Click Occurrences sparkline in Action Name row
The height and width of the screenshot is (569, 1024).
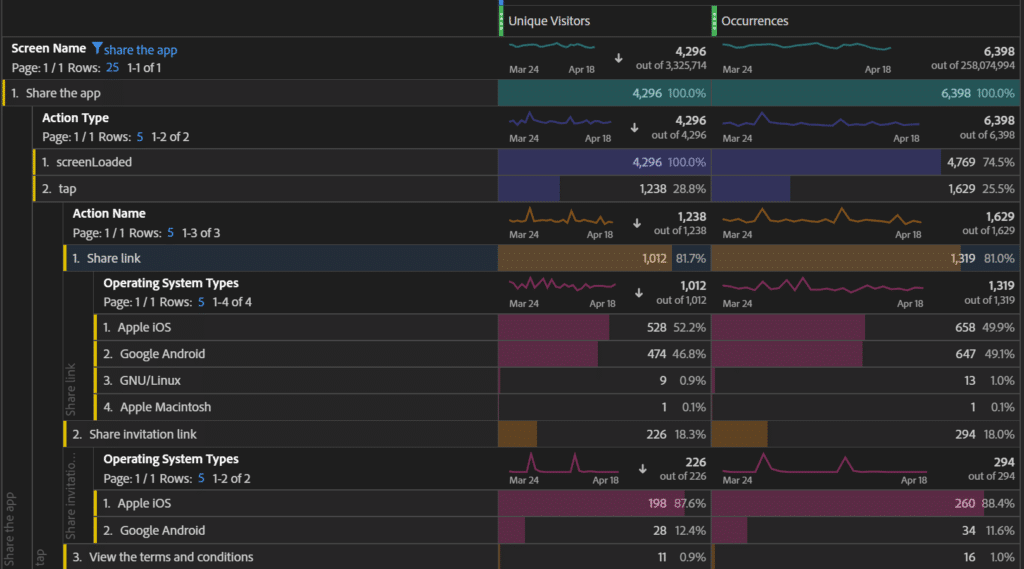click(822, 217)
